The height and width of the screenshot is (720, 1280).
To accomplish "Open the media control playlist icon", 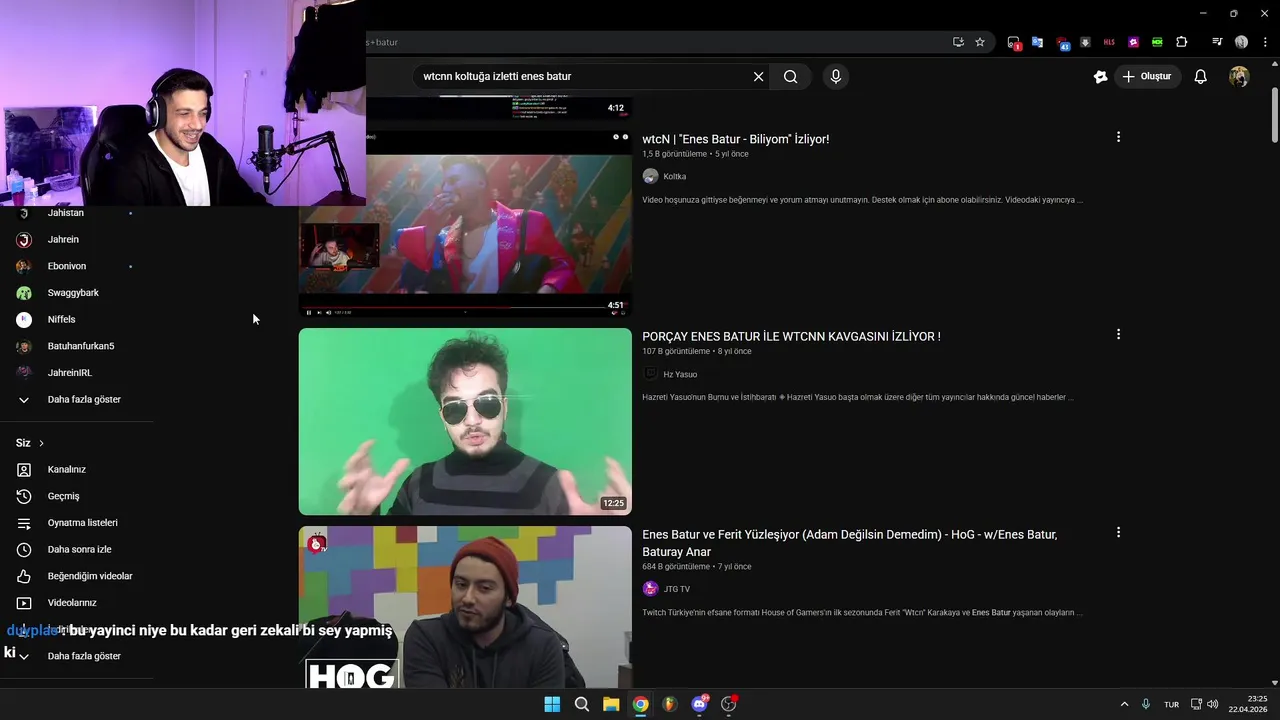I will click(x=1217, y=42).
